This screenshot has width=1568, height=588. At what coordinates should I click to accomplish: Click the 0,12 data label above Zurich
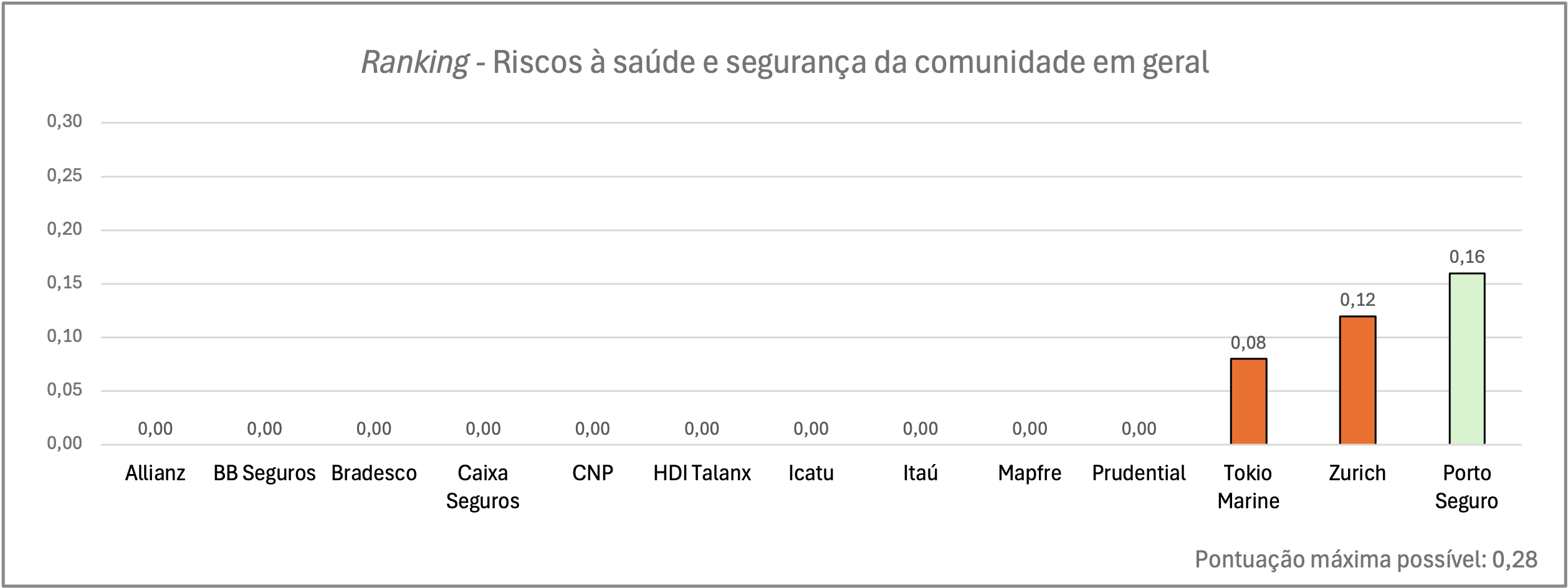(x=1357, y=300)
